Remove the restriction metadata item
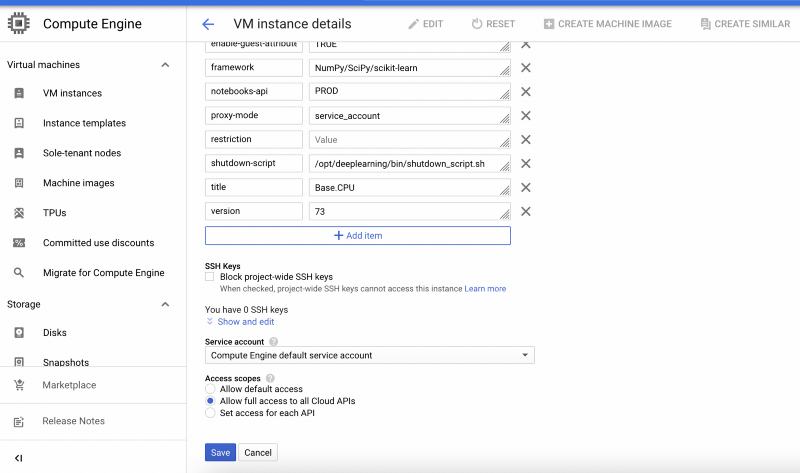This screenshot has width=800, height=473. point(526,140)
